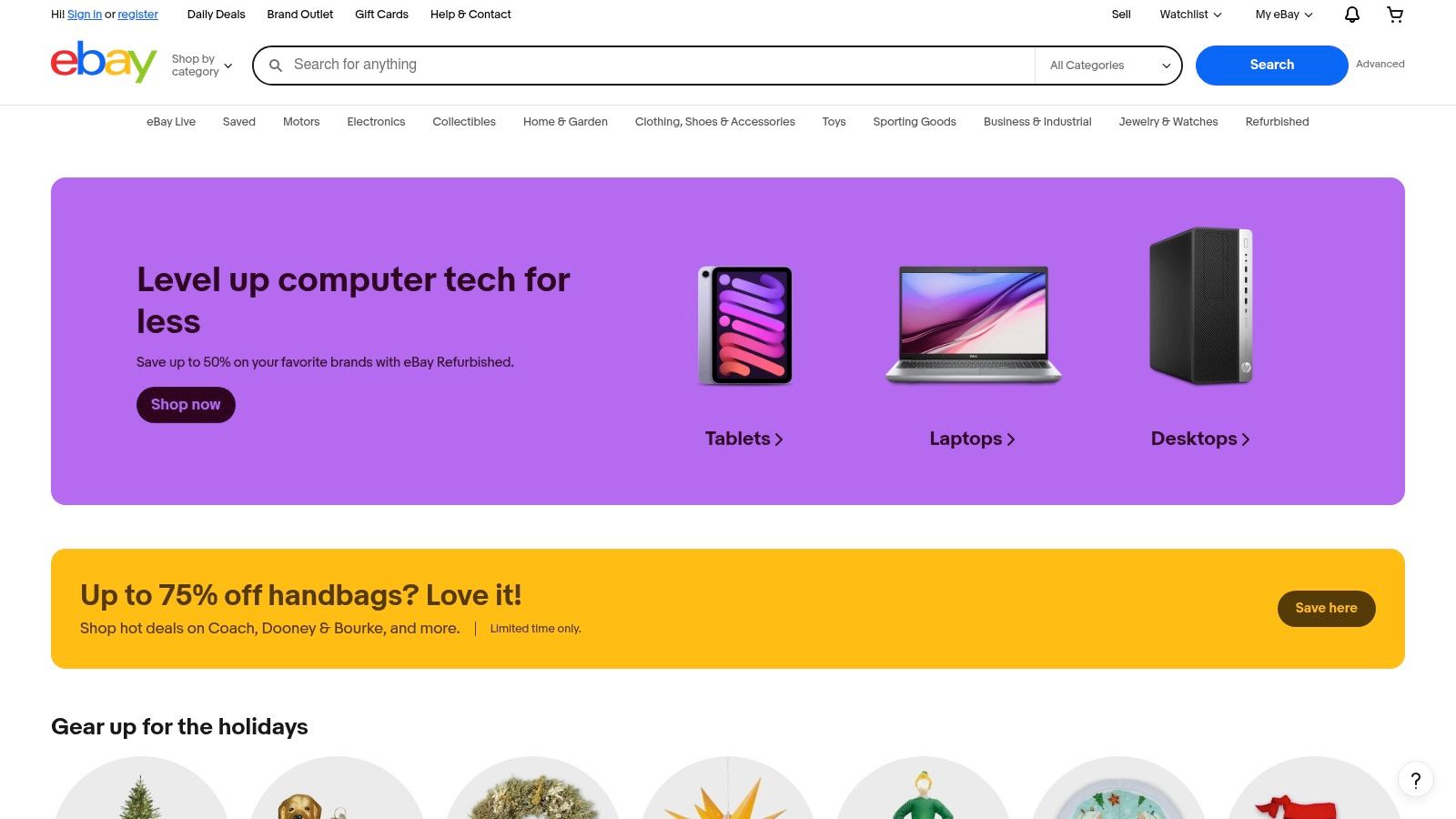Open the Refurbished category tab
The height and width of the screenshot is (819, 1456).
pyautogui.click(x=1277, y=122)
